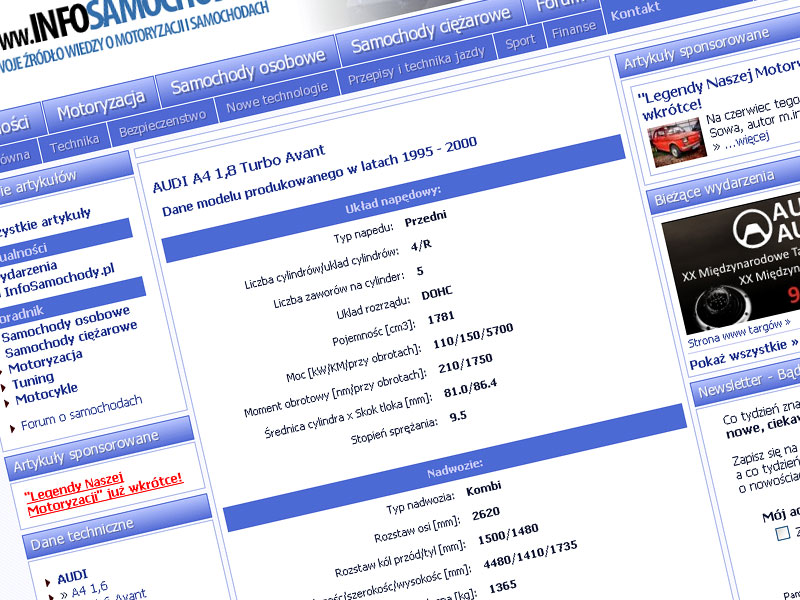Click the '2620' wheelbase value

point(486,513)
